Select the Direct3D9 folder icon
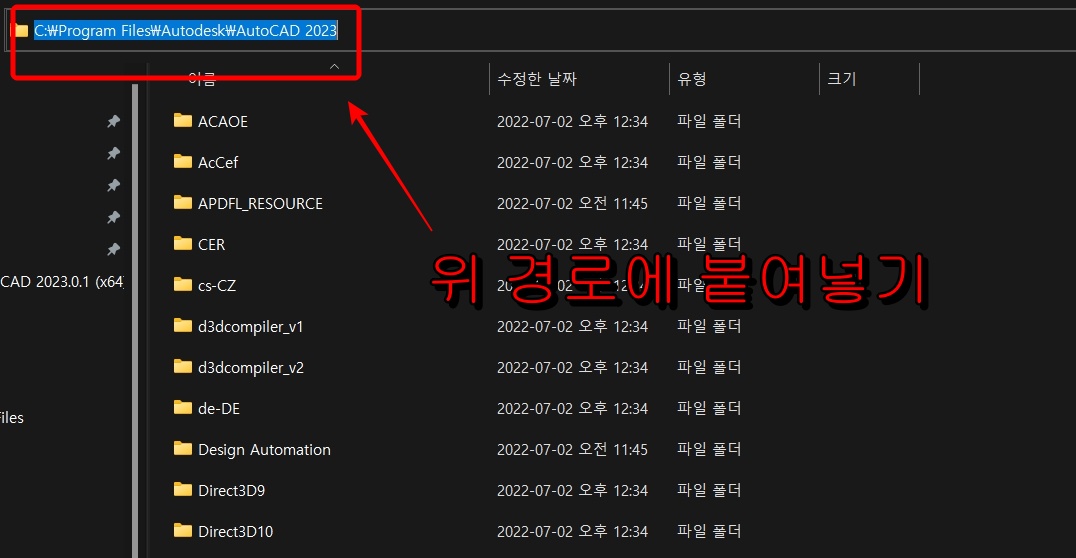Screen dimensions: 1076x558 coord(183,490)
